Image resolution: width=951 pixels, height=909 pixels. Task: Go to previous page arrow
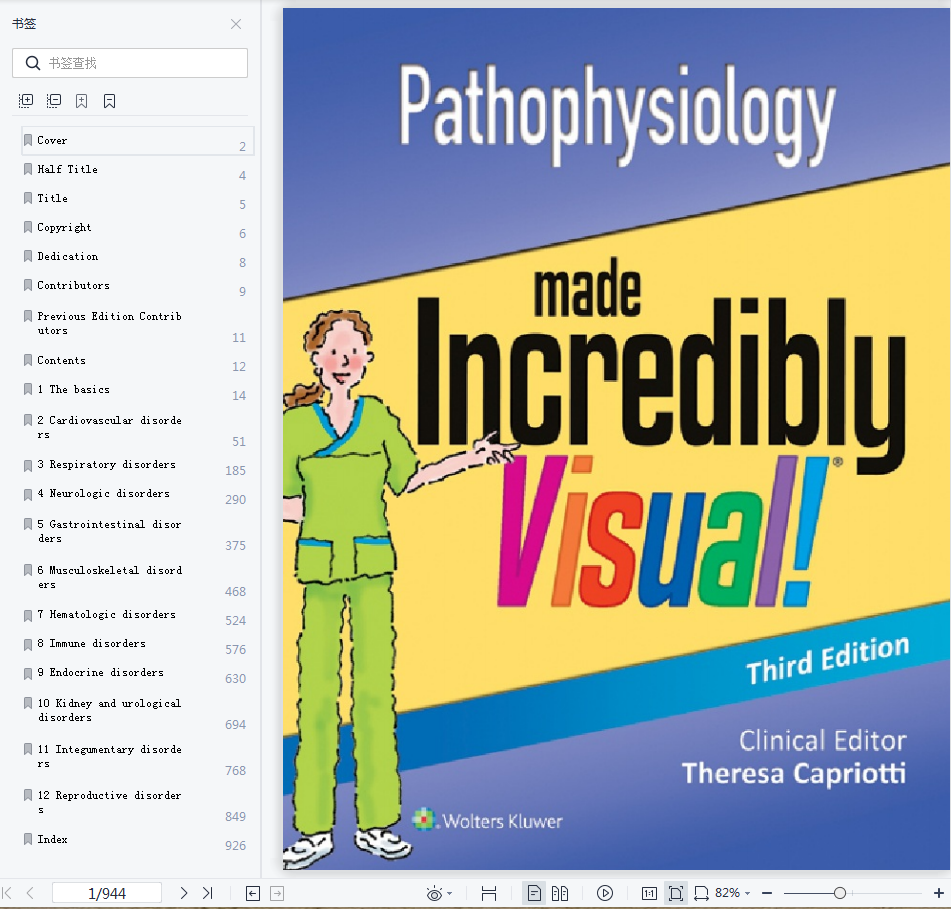(30, 893)
